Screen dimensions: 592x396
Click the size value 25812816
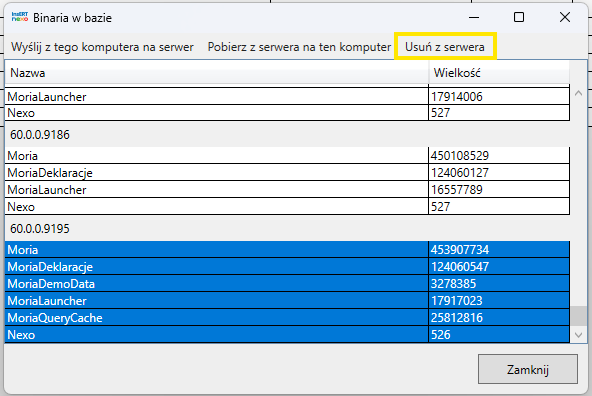457,317
